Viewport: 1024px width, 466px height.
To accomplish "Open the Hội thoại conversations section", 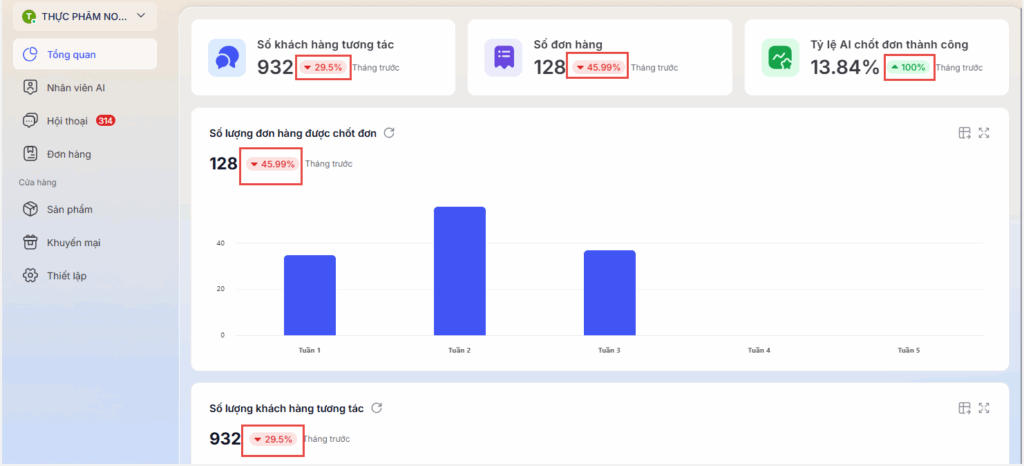I will (67, 121).
